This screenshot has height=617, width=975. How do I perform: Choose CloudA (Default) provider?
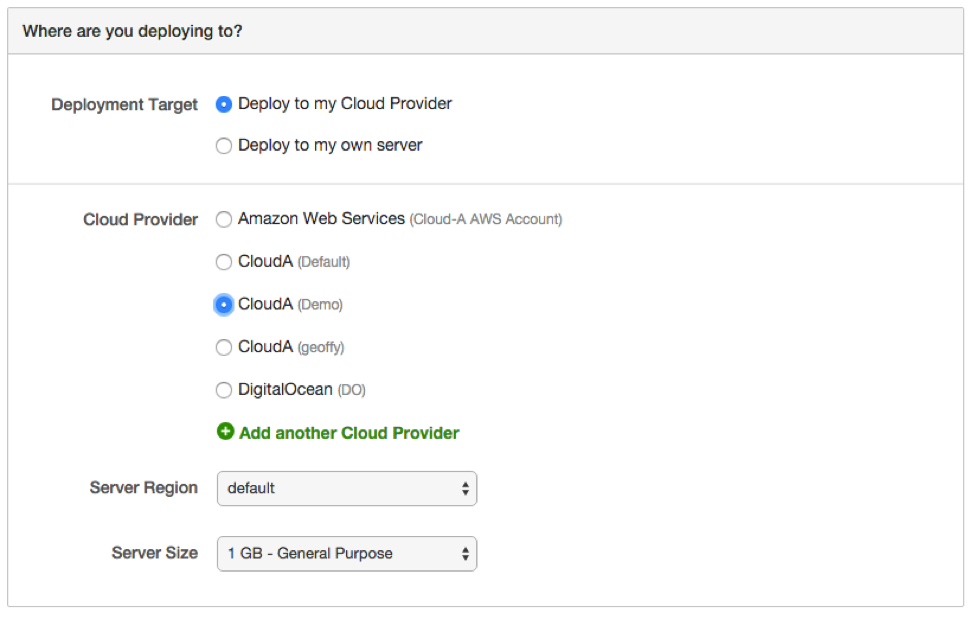(224, 262)
